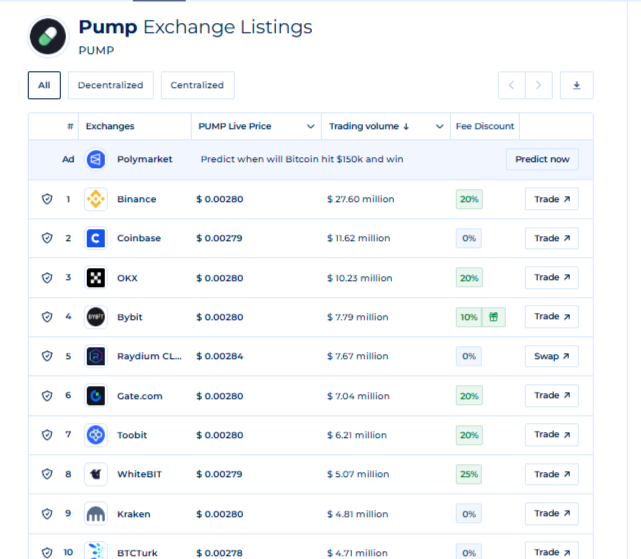Click the Coinbase logo icon
Image resolution: width=641 pixels, height=559 pixels.
[x=96, y=238]
